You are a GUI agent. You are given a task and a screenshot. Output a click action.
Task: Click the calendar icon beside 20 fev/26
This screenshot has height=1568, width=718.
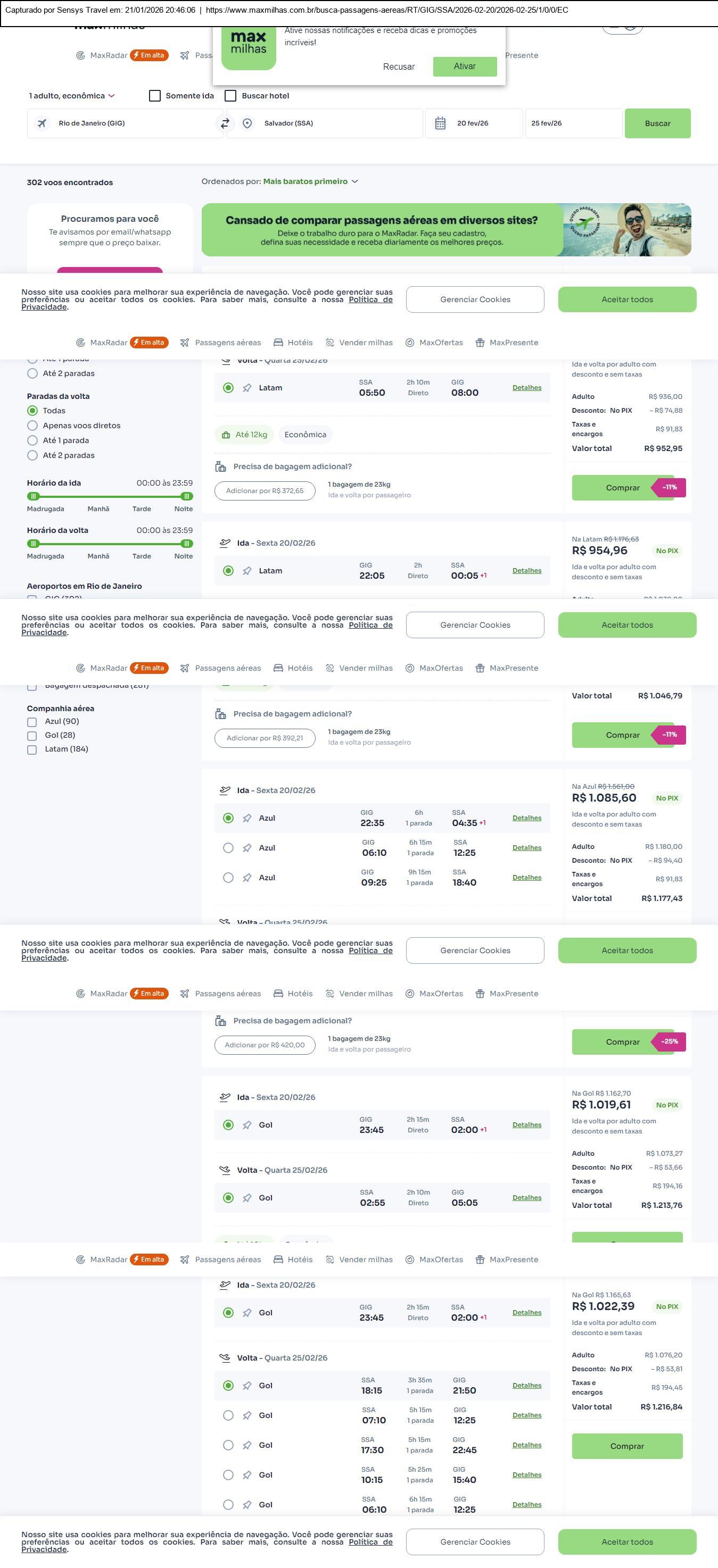[x=440, y=123]
